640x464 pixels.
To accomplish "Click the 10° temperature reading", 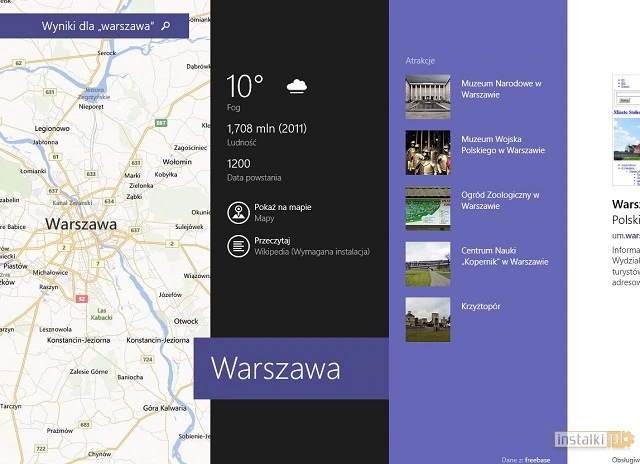I will click(x=245, y=86).
